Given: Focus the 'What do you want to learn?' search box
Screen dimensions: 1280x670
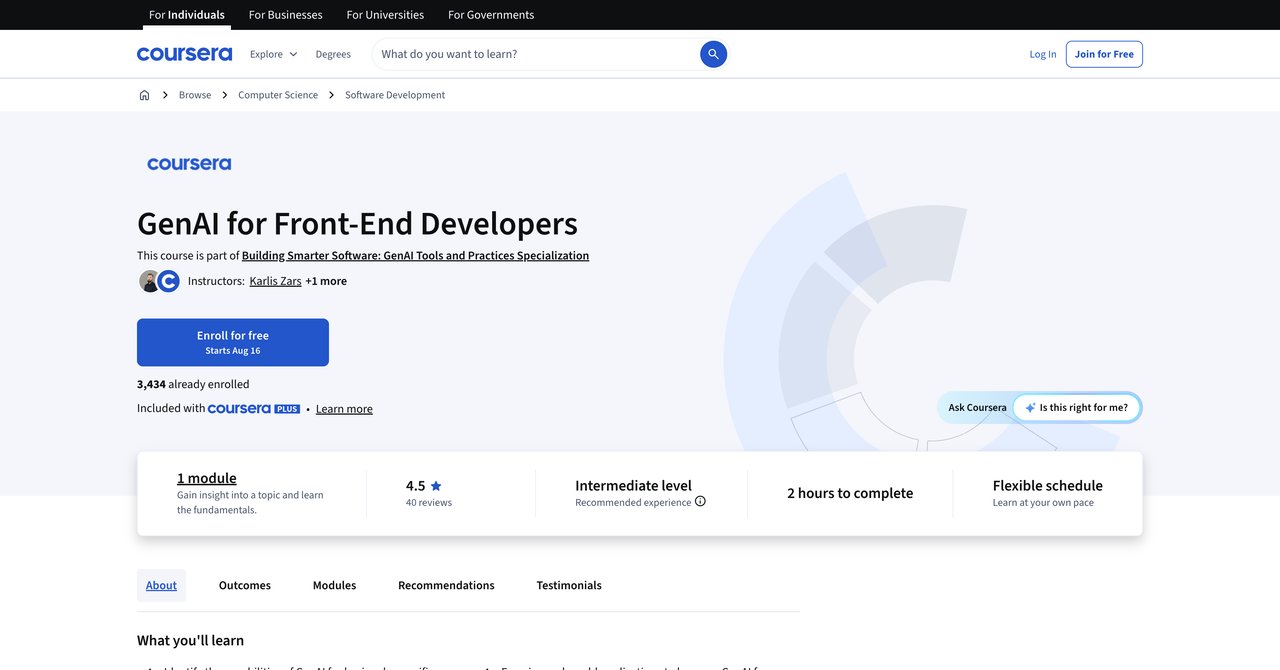Looking at the screenshot, I should [535, 54].
